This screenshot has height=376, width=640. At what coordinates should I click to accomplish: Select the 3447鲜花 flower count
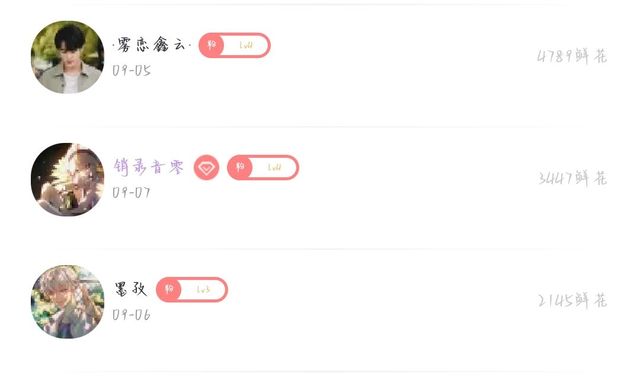pyautogui.click(x=572, y=178)
